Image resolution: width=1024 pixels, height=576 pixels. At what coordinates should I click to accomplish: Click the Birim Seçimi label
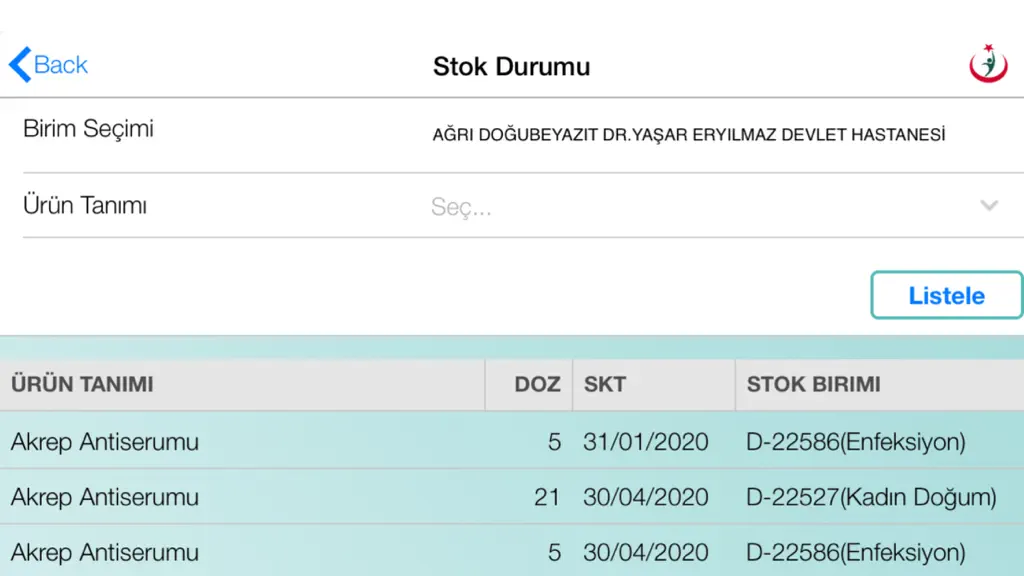pos(88,129)
